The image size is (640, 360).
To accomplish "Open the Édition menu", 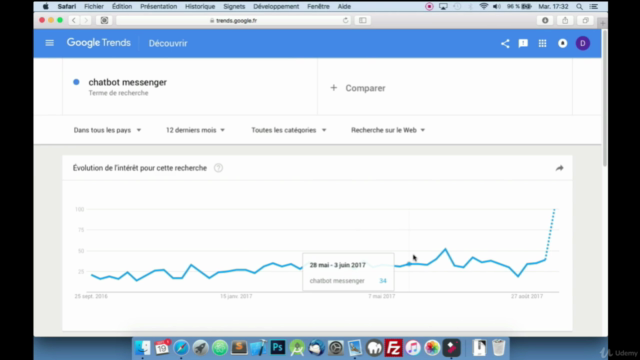I will (122, 7).
